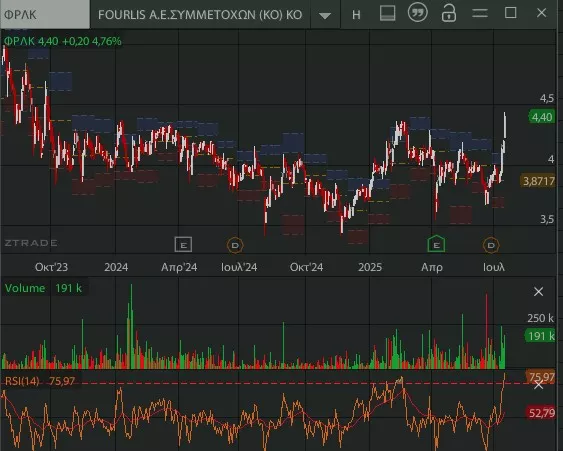
Task: Open the quote bubble comments icon
Action: pos(418,13)
